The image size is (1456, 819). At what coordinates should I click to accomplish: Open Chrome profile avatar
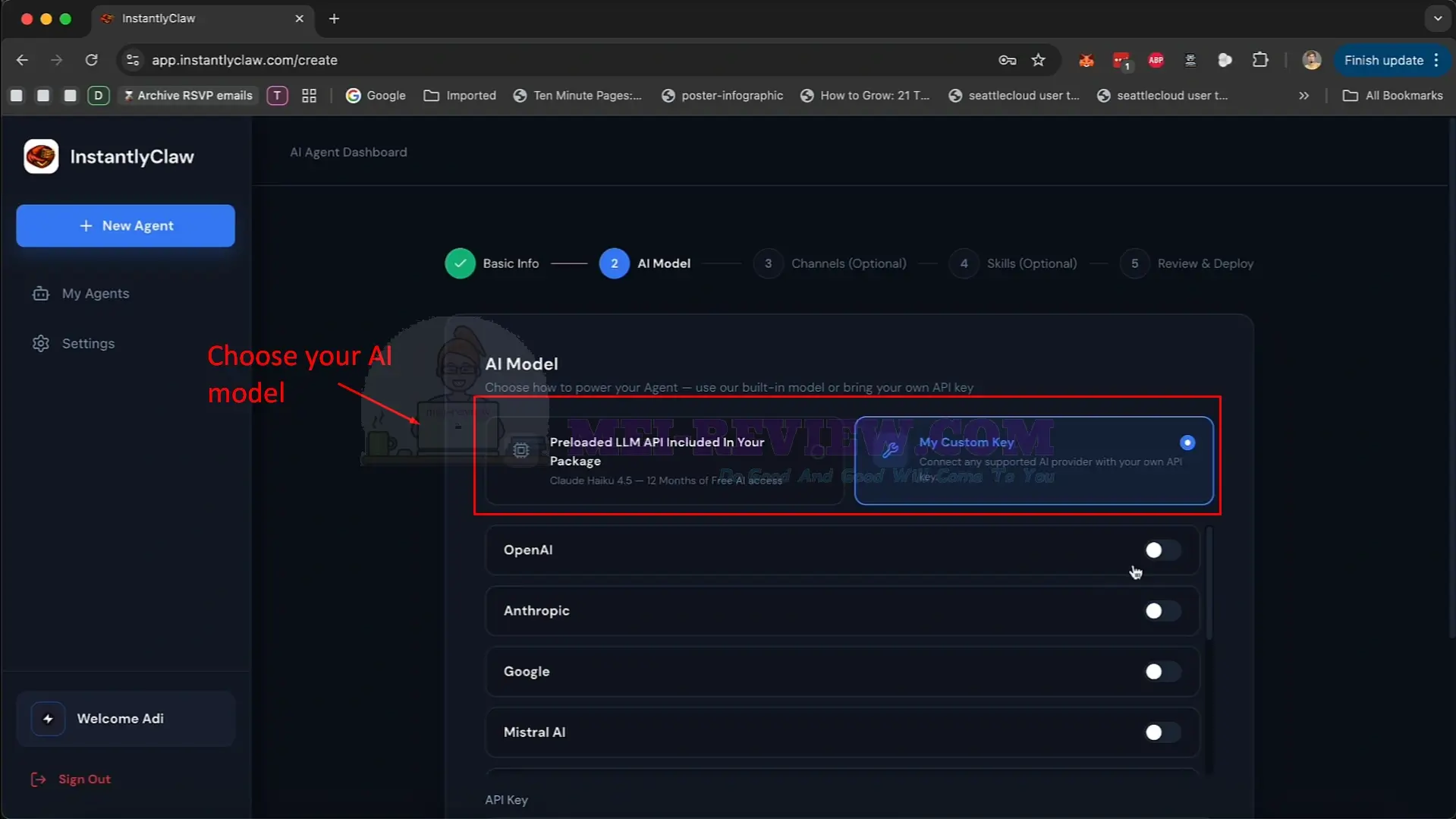pyautogui.click(x=1312, y=60)
